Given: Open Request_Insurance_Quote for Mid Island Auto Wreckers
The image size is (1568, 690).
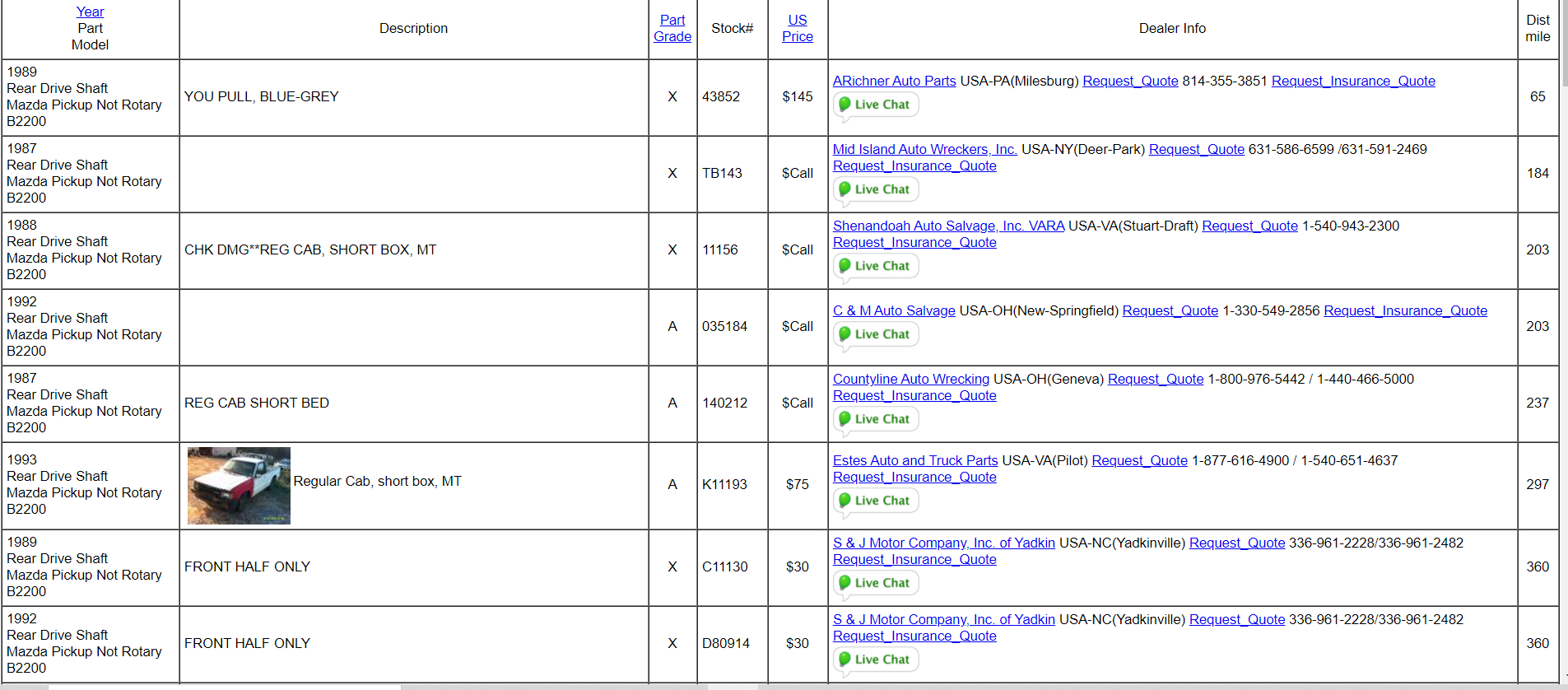Looking at the screenshot, I should [x=914, y=166].
